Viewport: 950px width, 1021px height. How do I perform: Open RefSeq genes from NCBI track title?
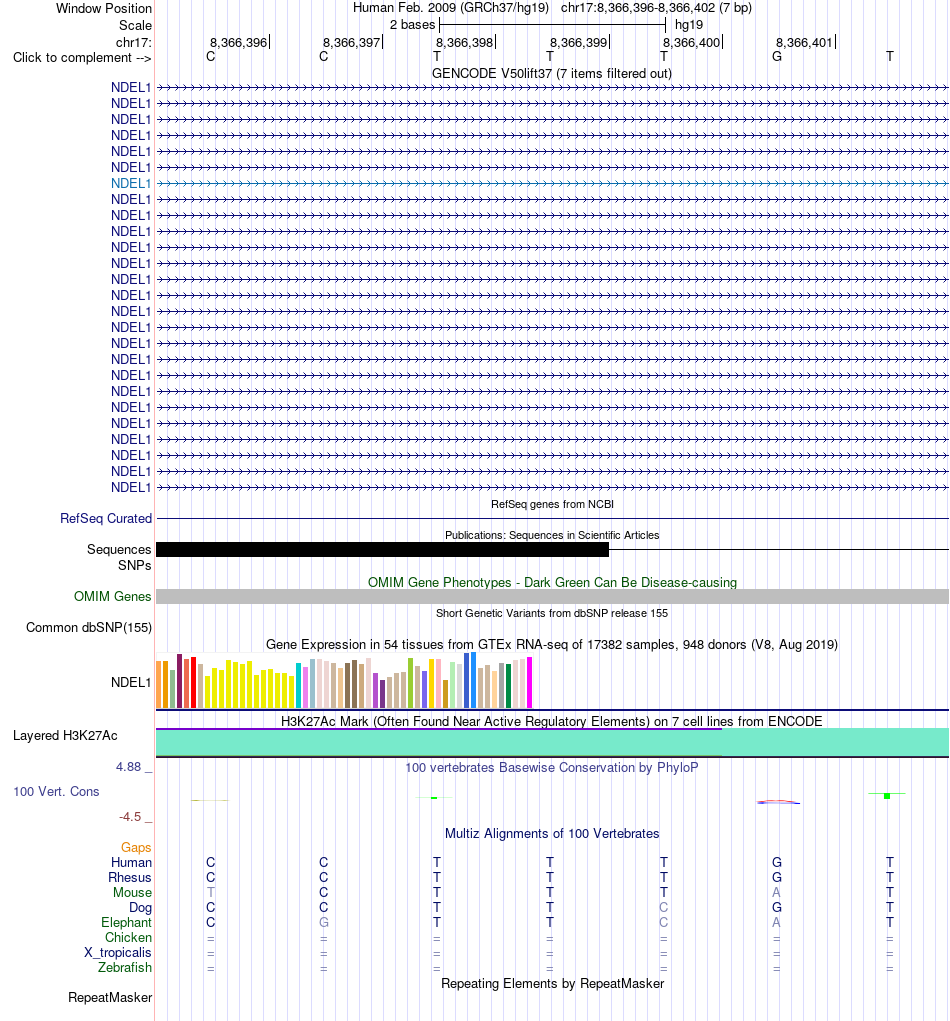click(552, 504)
